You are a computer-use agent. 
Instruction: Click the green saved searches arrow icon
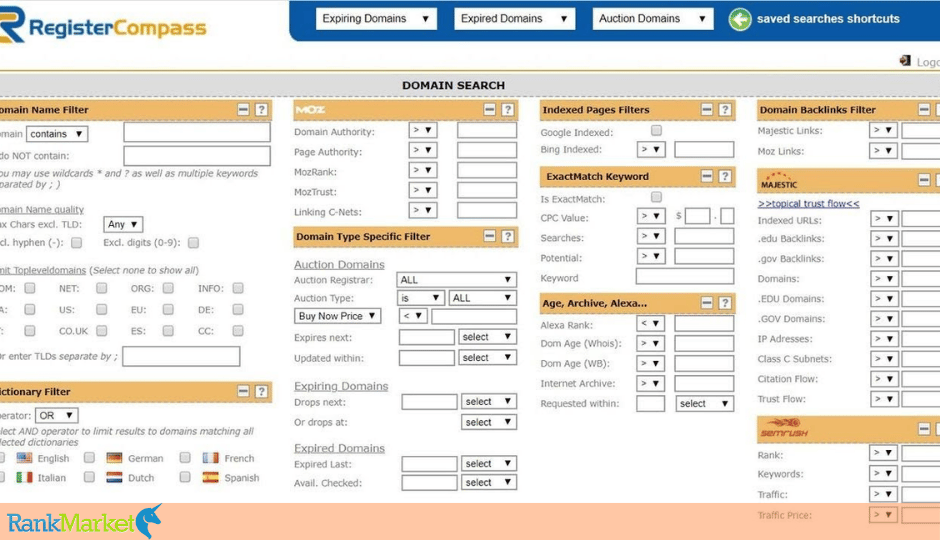point(740,19)
